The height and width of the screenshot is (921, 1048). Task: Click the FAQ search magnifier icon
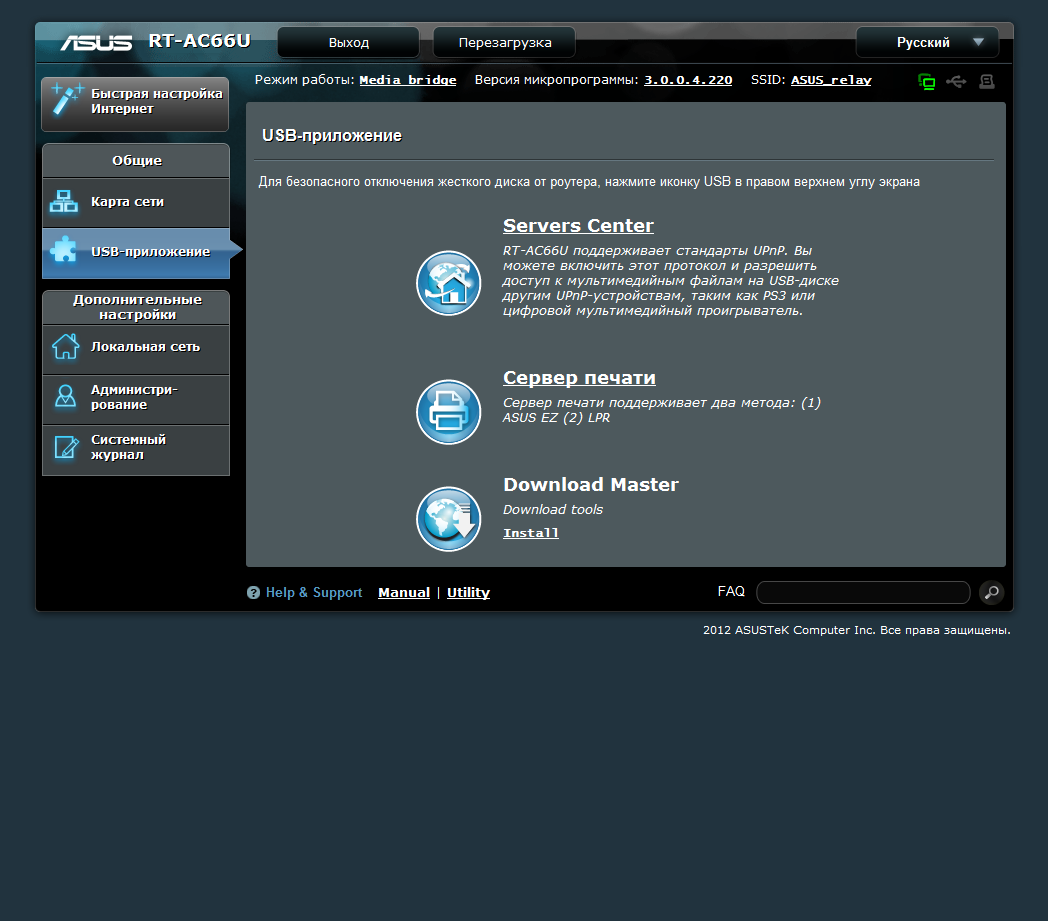point(992,592)
